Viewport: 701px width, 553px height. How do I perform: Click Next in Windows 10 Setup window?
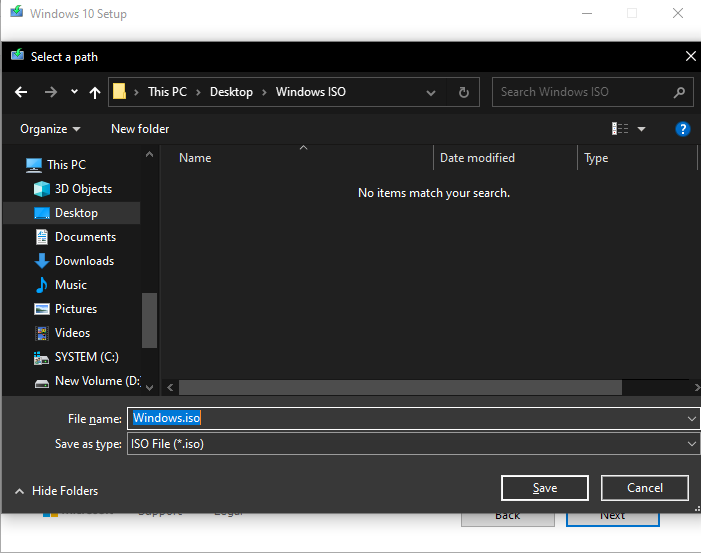coord(612,519)
